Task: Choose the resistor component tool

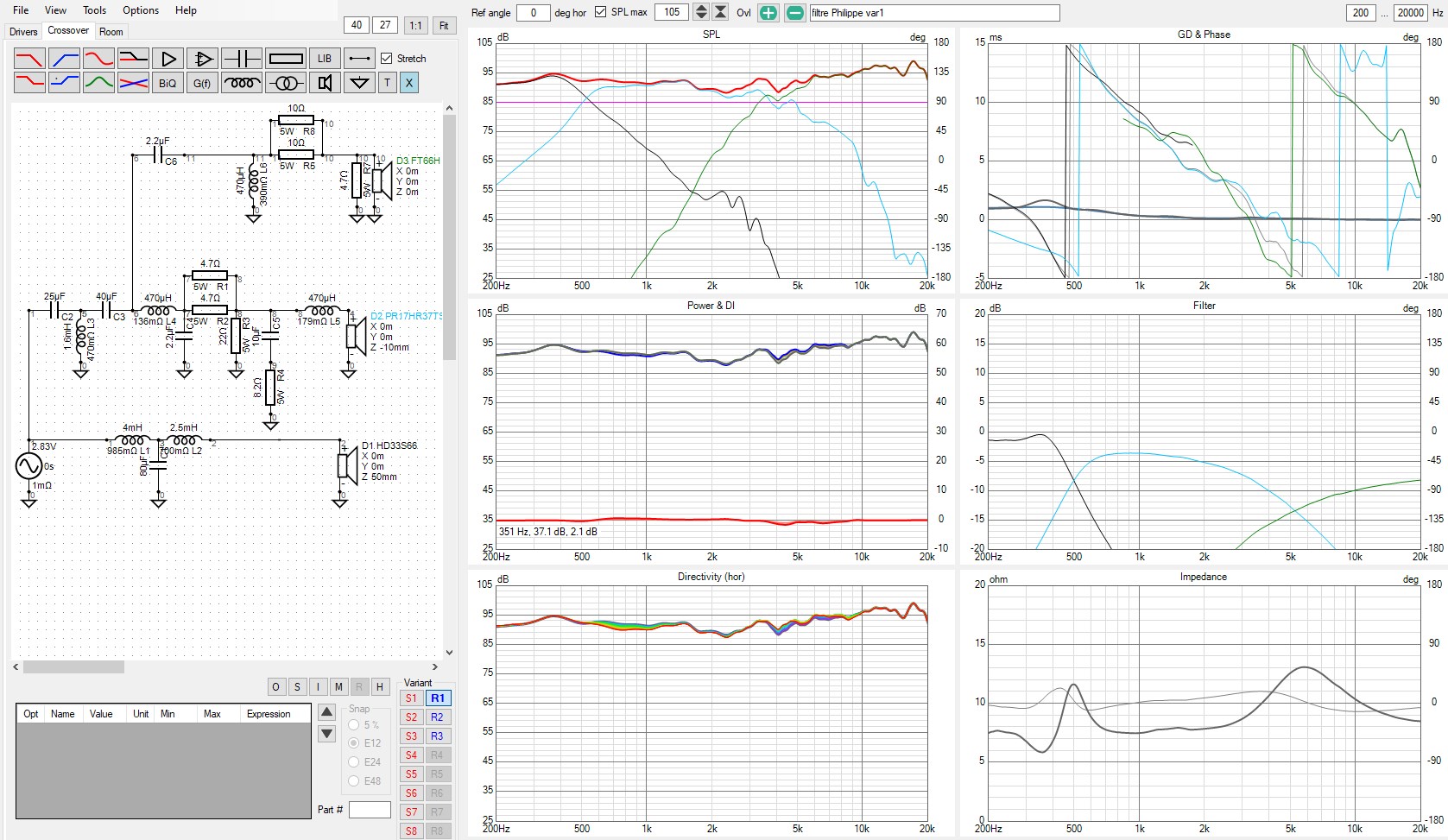Action: point(286,59)
